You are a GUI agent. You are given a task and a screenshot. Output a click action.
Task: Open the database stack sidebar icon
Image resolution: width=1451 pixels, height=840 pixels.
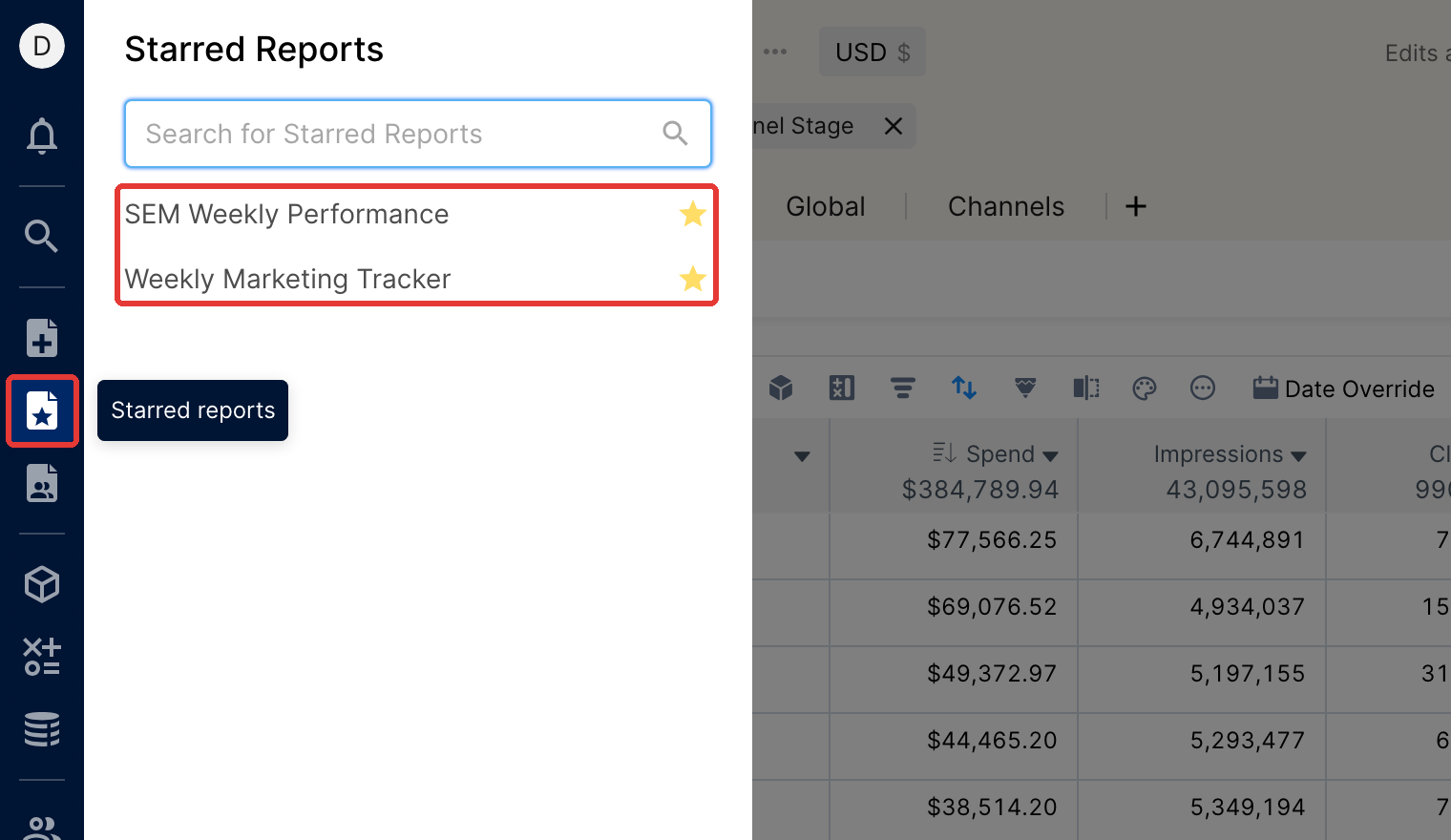[42, 729]
